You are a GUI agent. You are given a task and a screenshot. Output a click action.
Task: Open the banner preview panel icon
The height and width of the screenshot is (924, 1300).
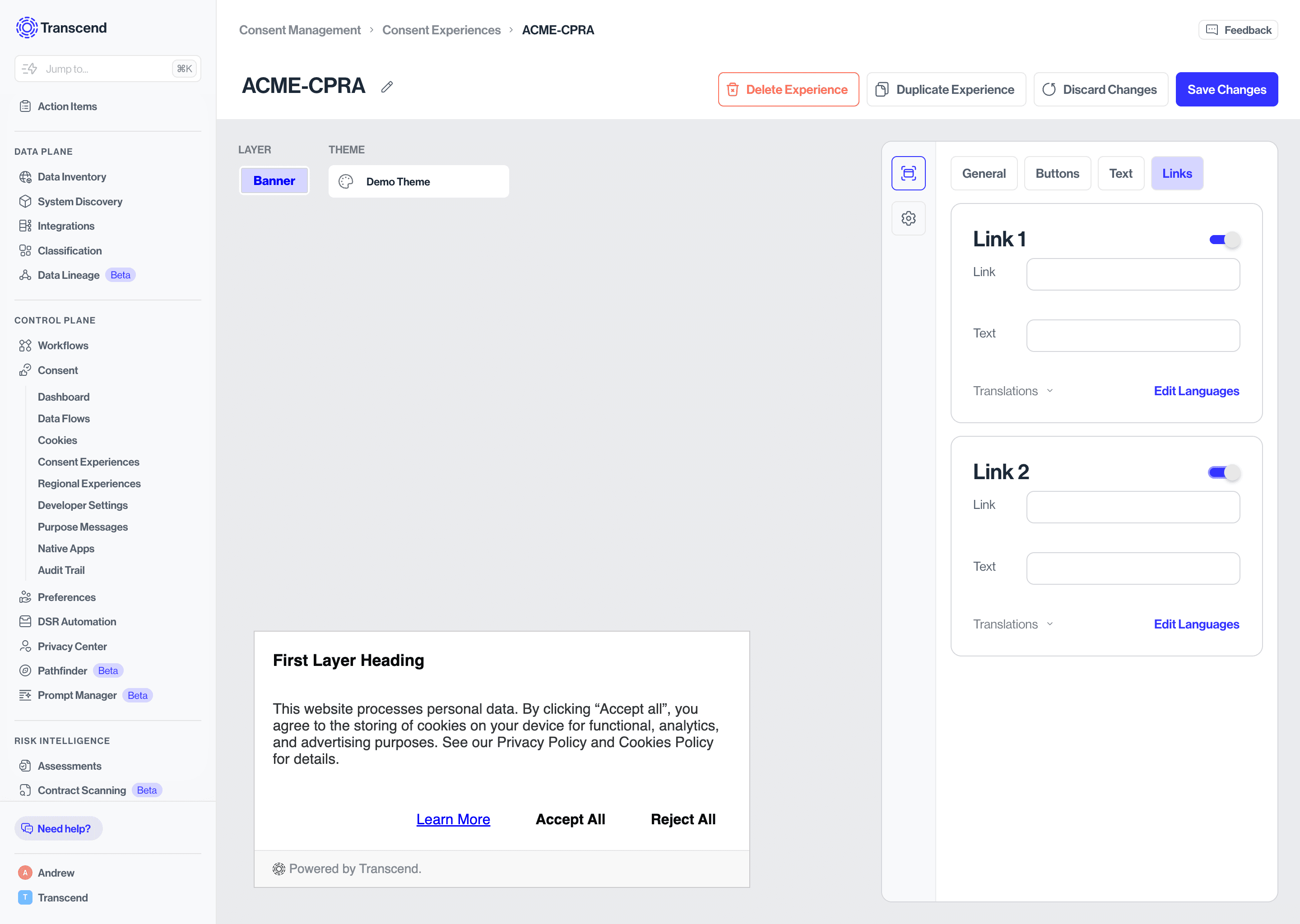(908, 173)
